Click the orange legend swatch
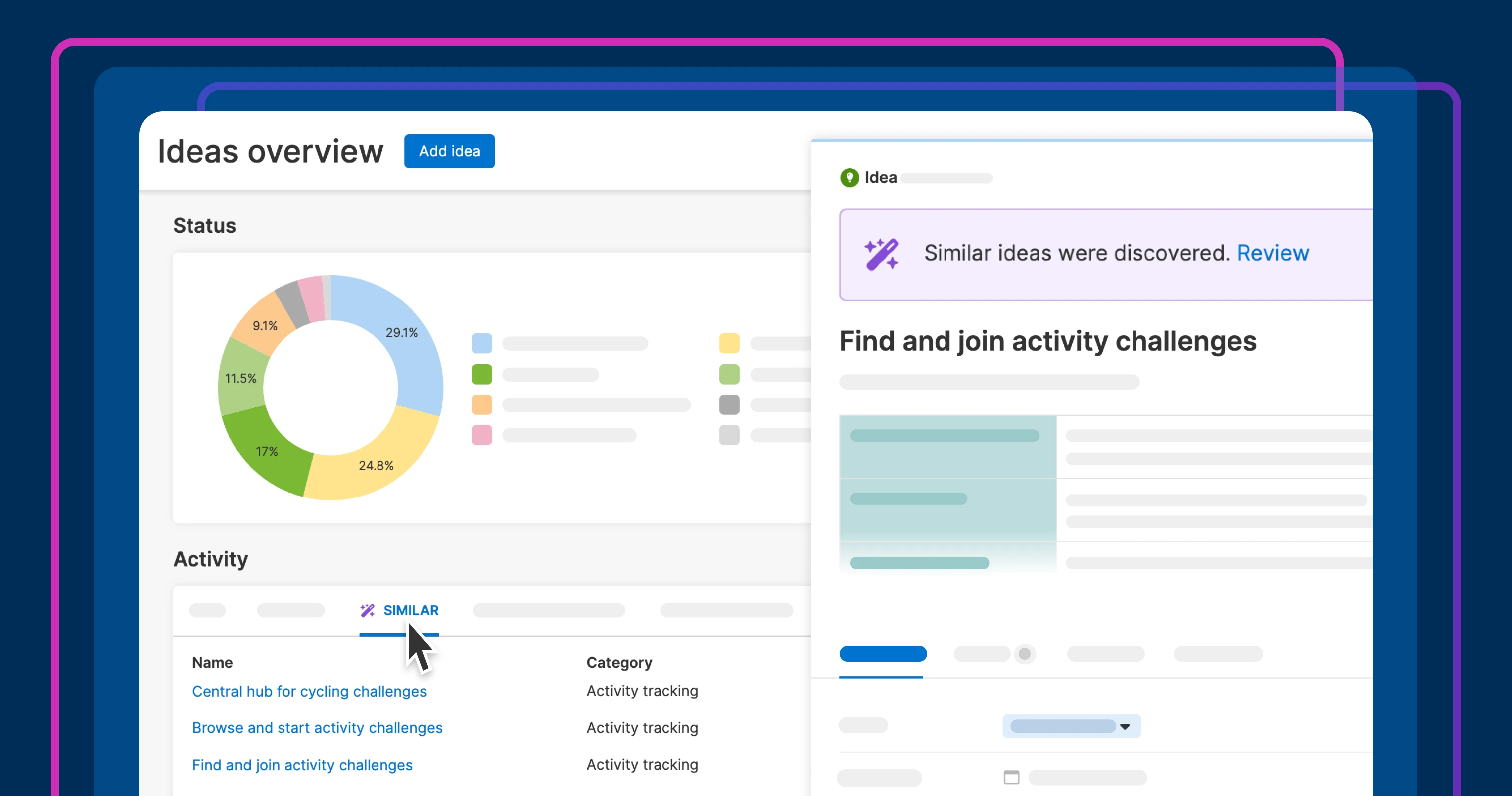Viewport: 1512px width, 796px height. point(482,404)
